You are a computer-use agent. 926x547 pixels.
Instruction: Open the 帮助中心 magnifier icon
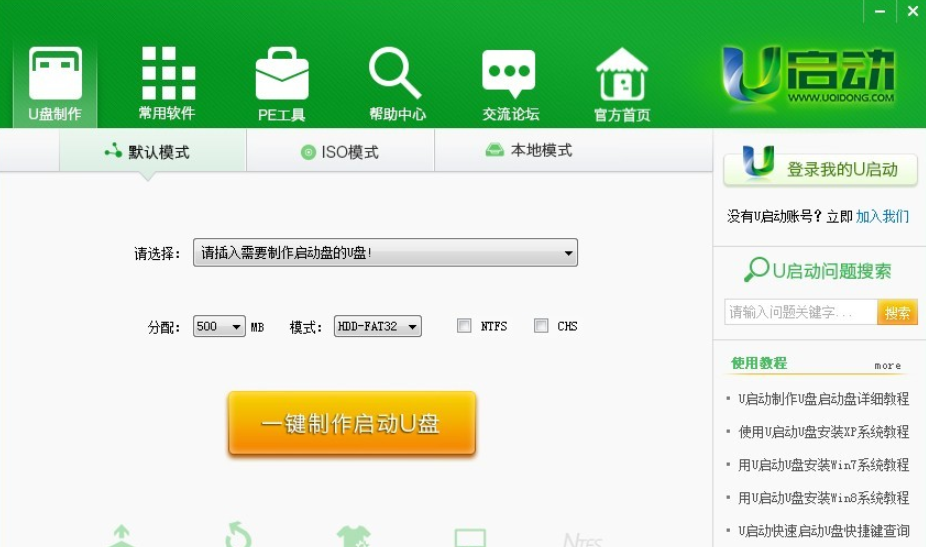(x=395, y=73)
